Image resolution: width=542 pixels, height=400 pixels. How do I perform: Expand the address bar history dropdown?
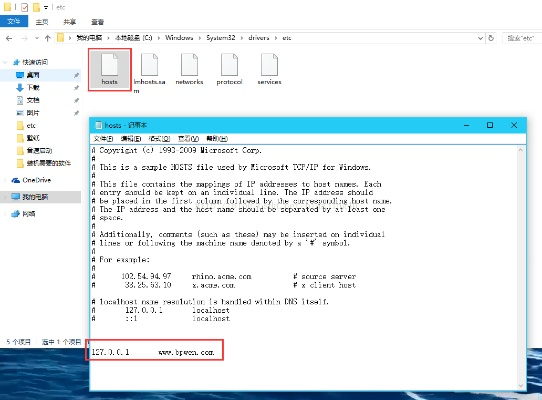[480, 38]
